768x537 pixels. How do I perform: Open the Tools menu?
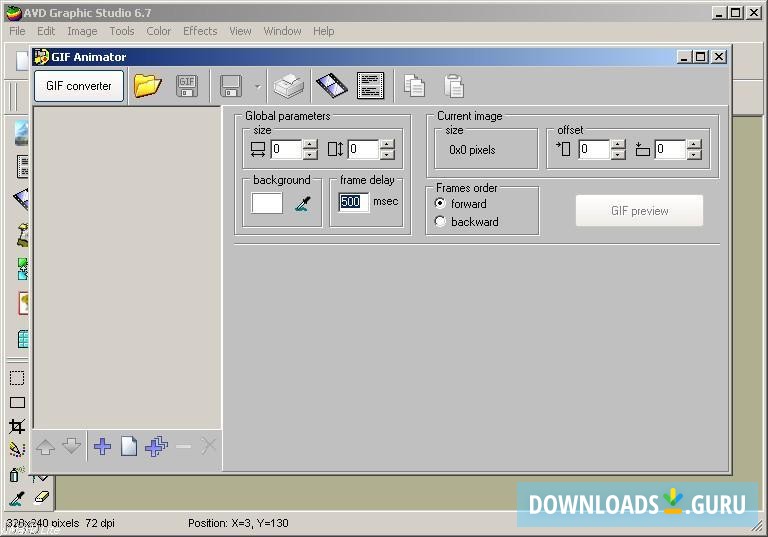click(121, 31)
